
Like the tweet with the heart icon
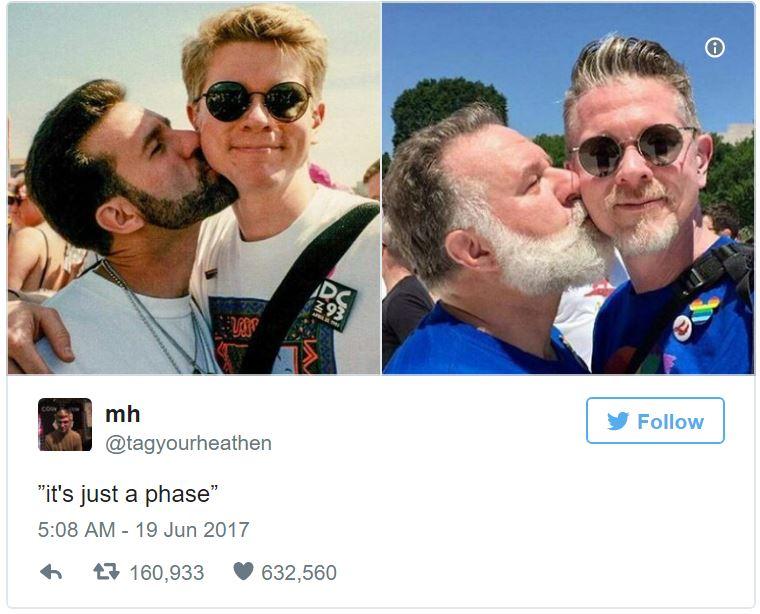tap(243, 571)
